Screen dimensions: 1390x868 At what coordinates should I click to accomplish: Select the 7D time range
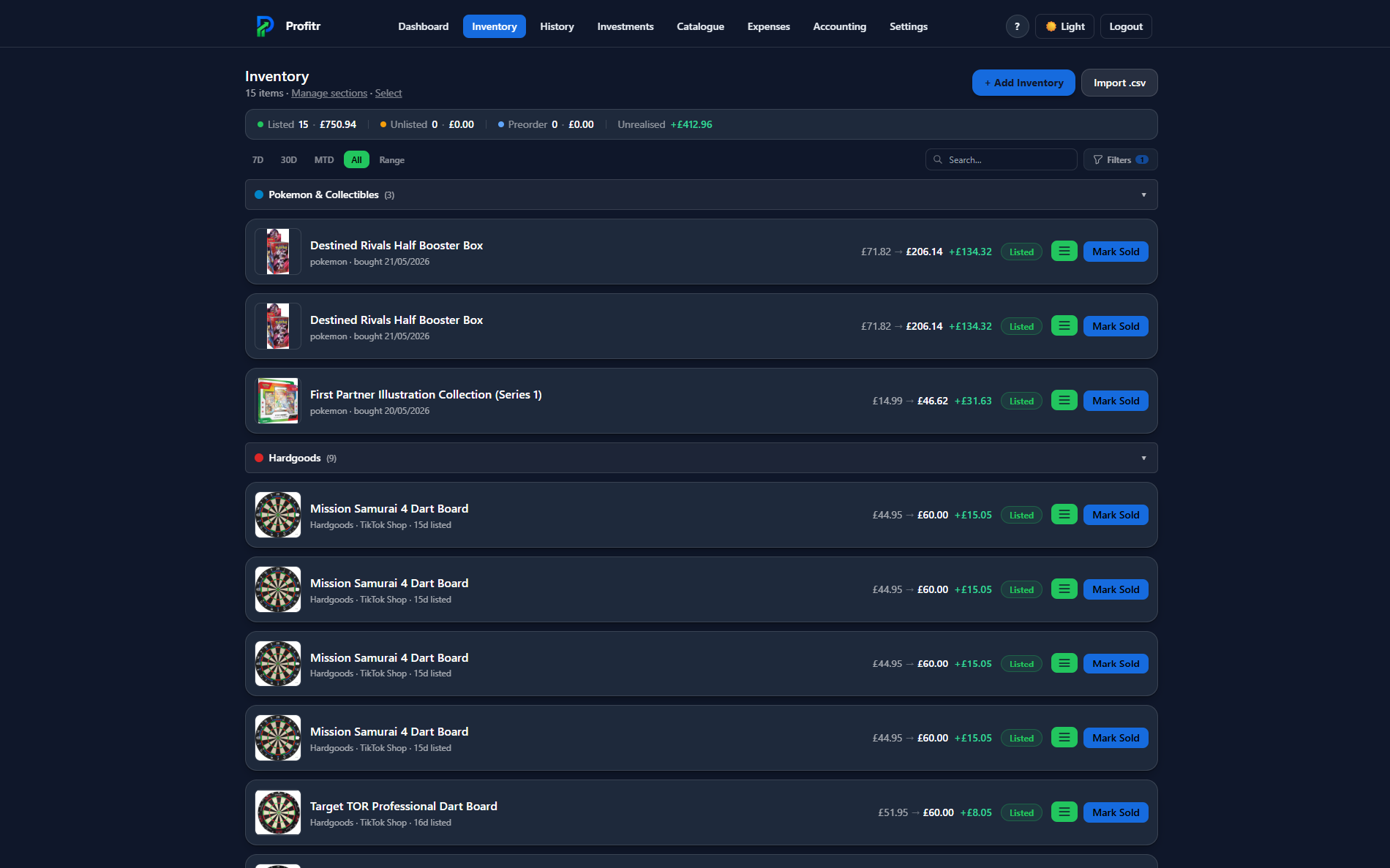pos(258,159)
